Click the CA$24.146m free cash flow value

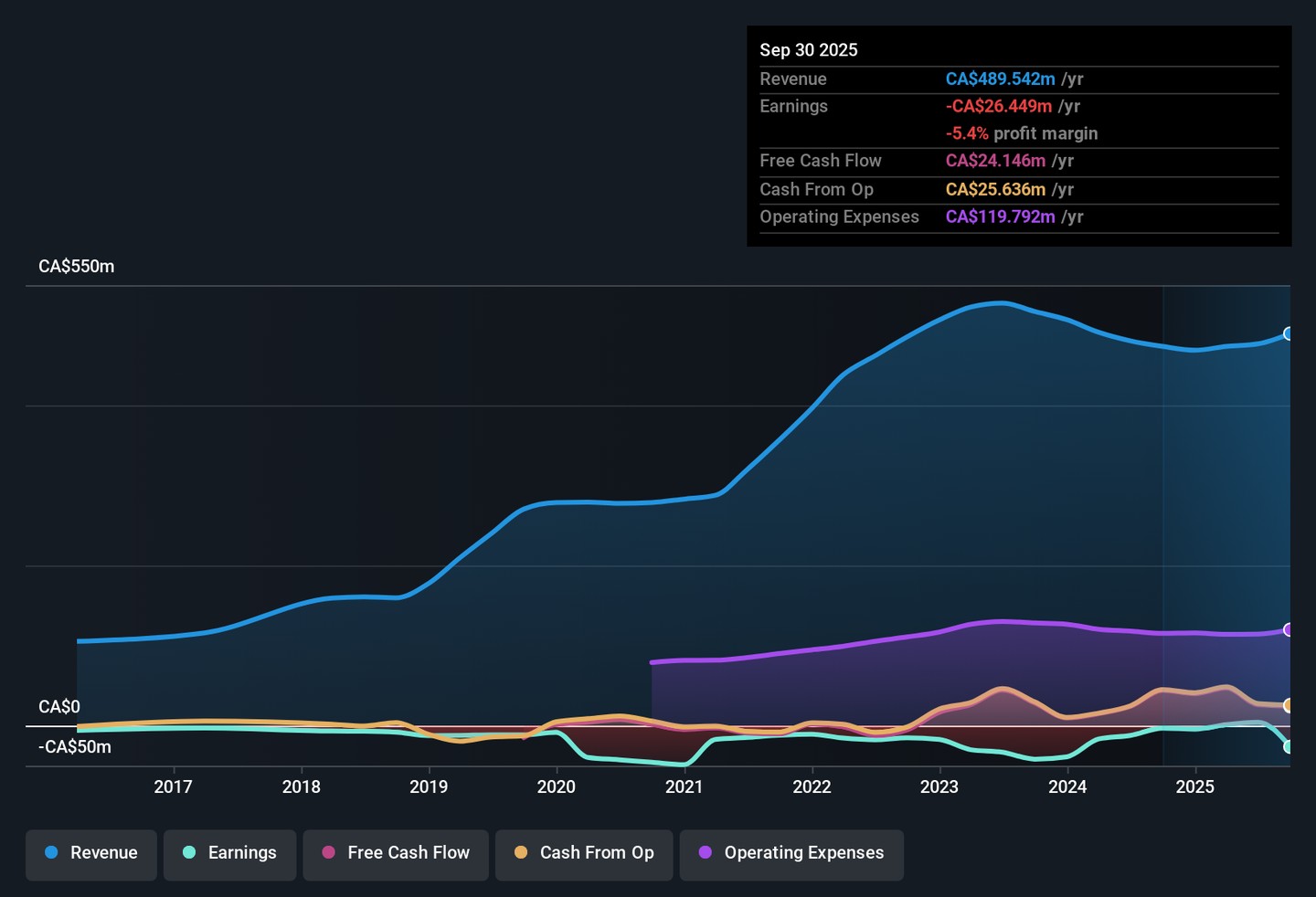(x=996, y=161)
